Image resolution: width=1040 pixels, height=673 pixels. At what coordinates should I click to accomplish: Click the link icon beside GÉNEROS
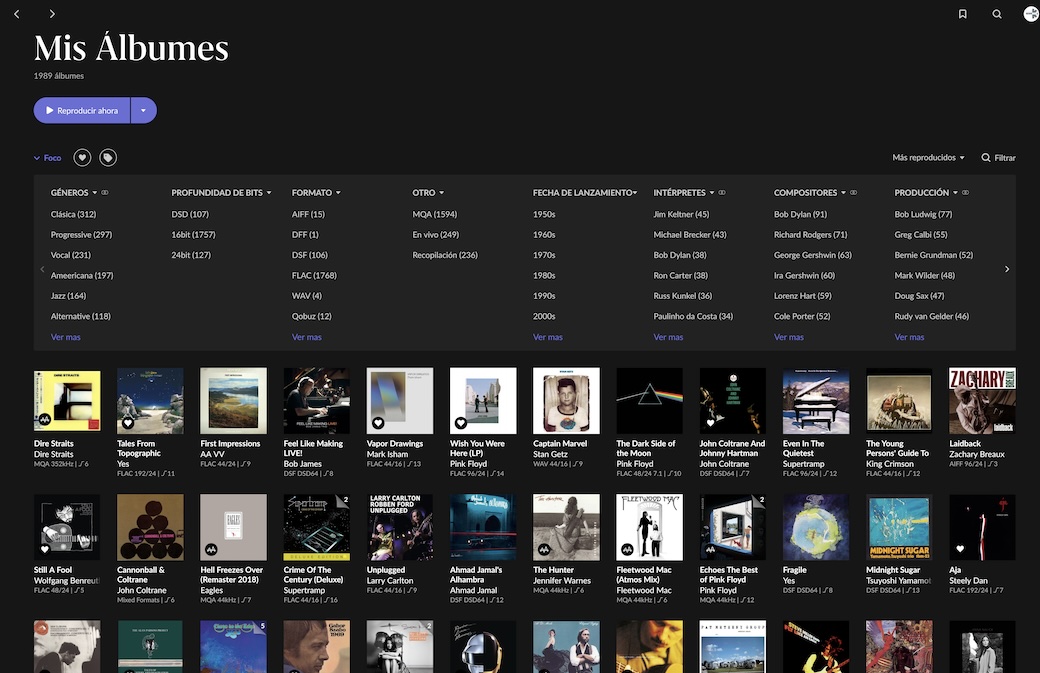pyautogui.click(x=105, y=193)
